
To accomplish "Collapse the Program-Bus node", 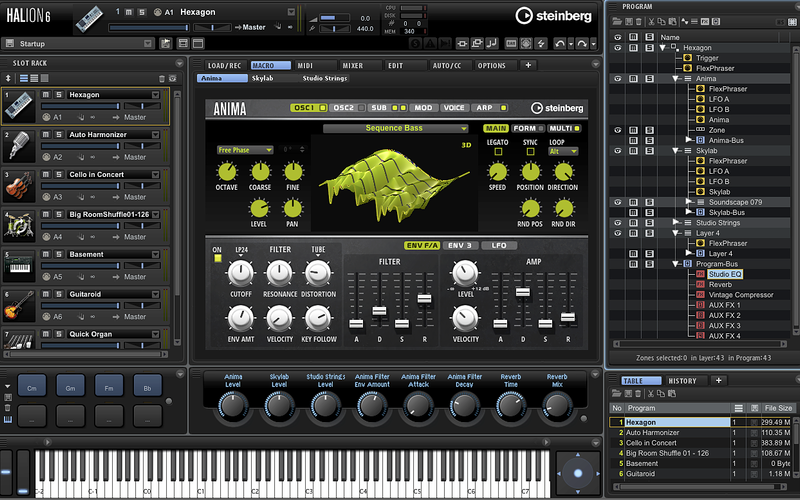I will 675,264.
